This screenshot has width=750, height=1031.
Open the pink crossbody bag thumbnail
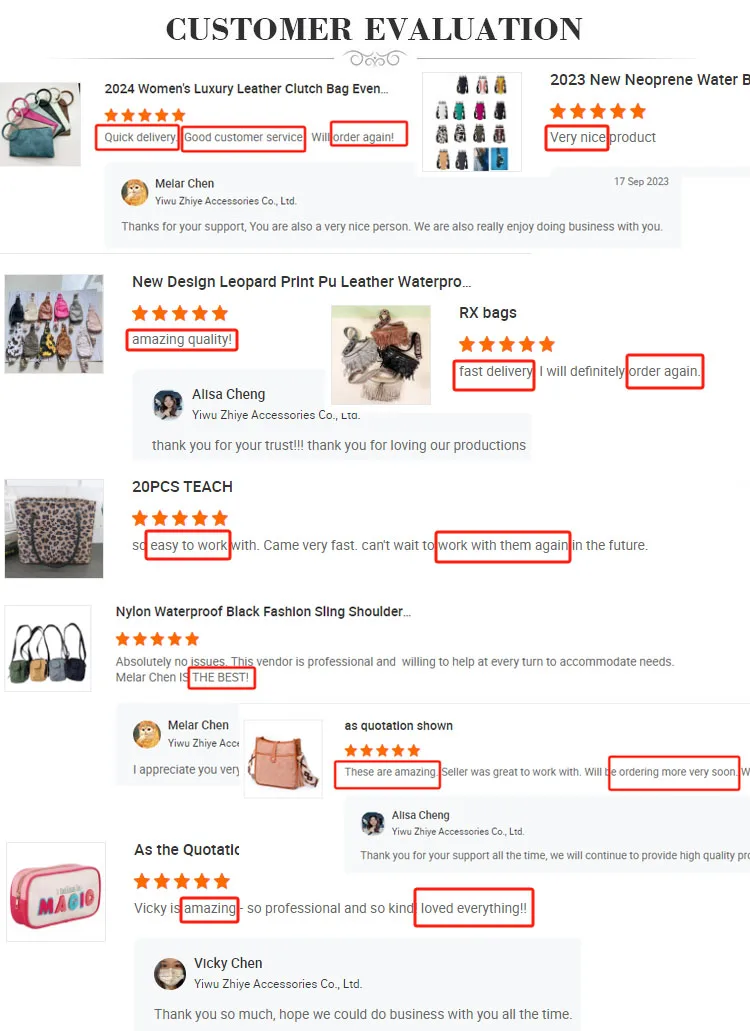click(283, 759)
